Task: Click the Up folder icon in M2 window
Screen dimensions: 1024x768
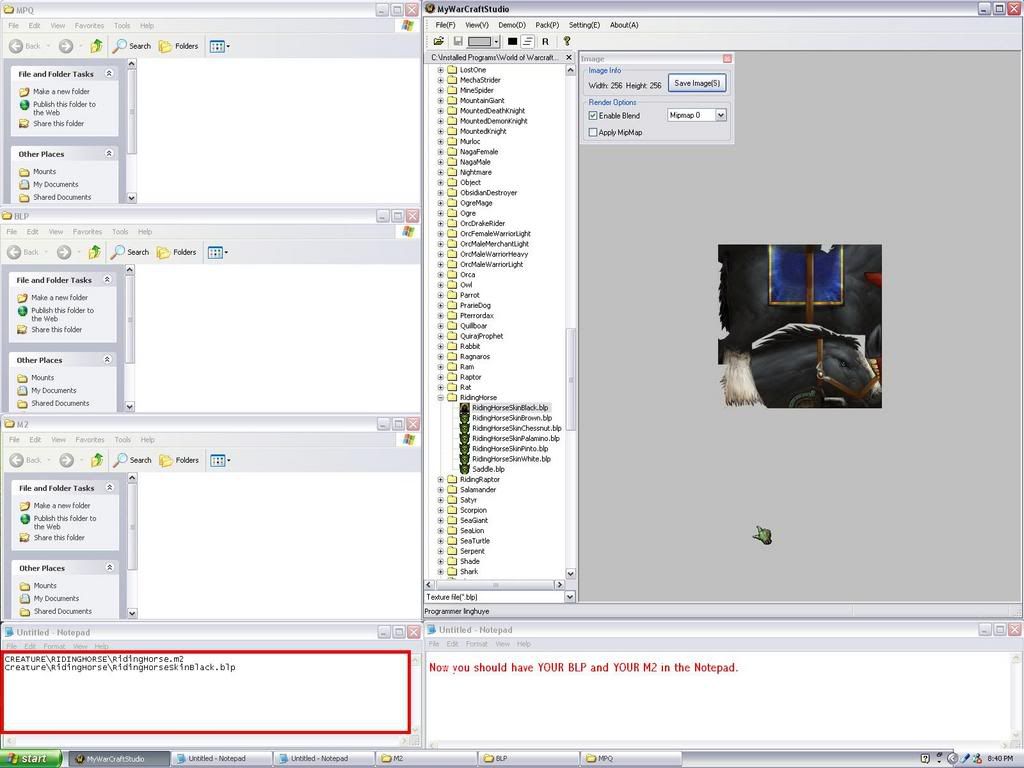Action: click(97, 460)
